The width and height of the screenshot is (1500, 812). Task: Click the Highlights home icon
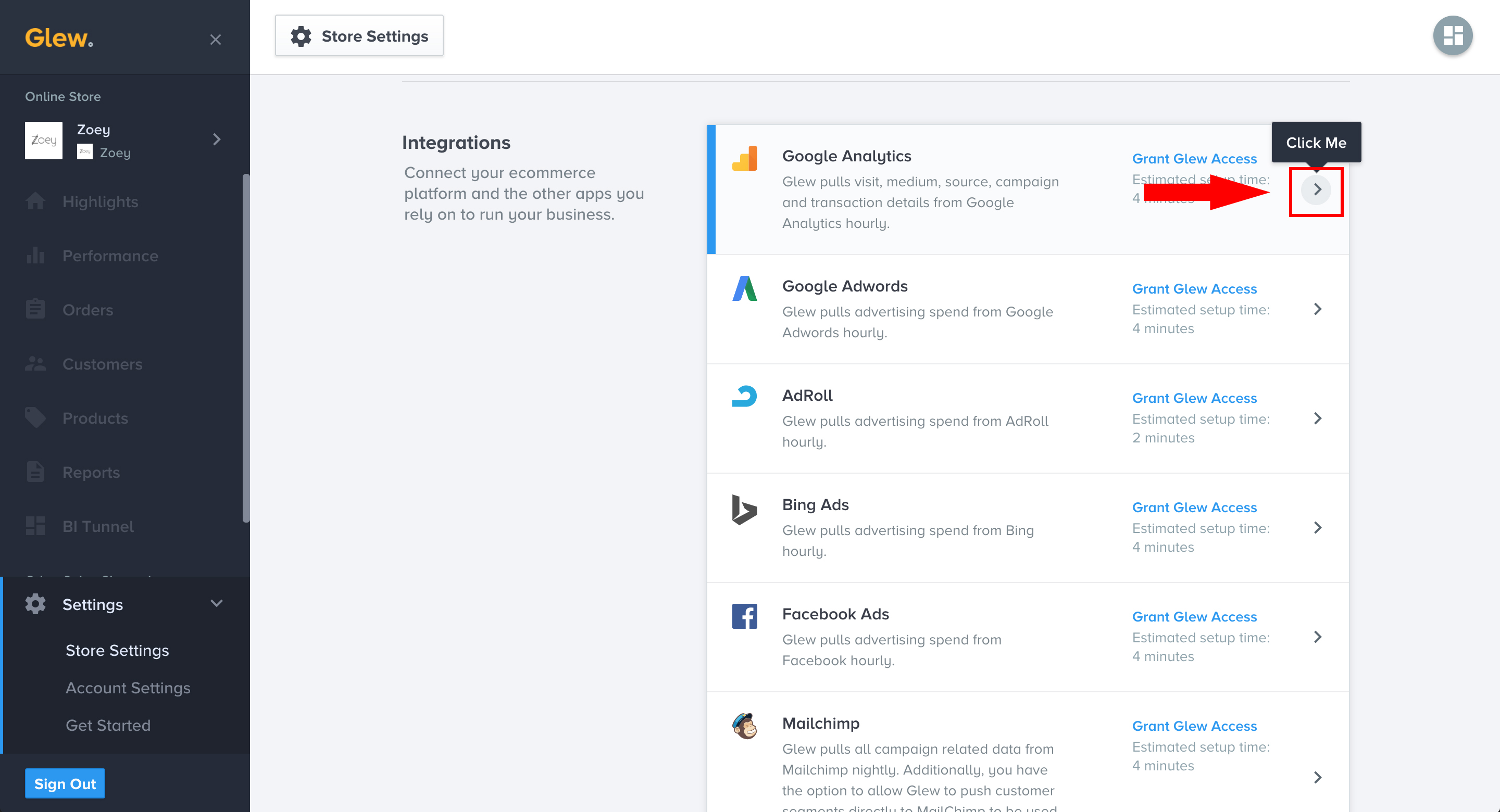(x=35, y=201)
